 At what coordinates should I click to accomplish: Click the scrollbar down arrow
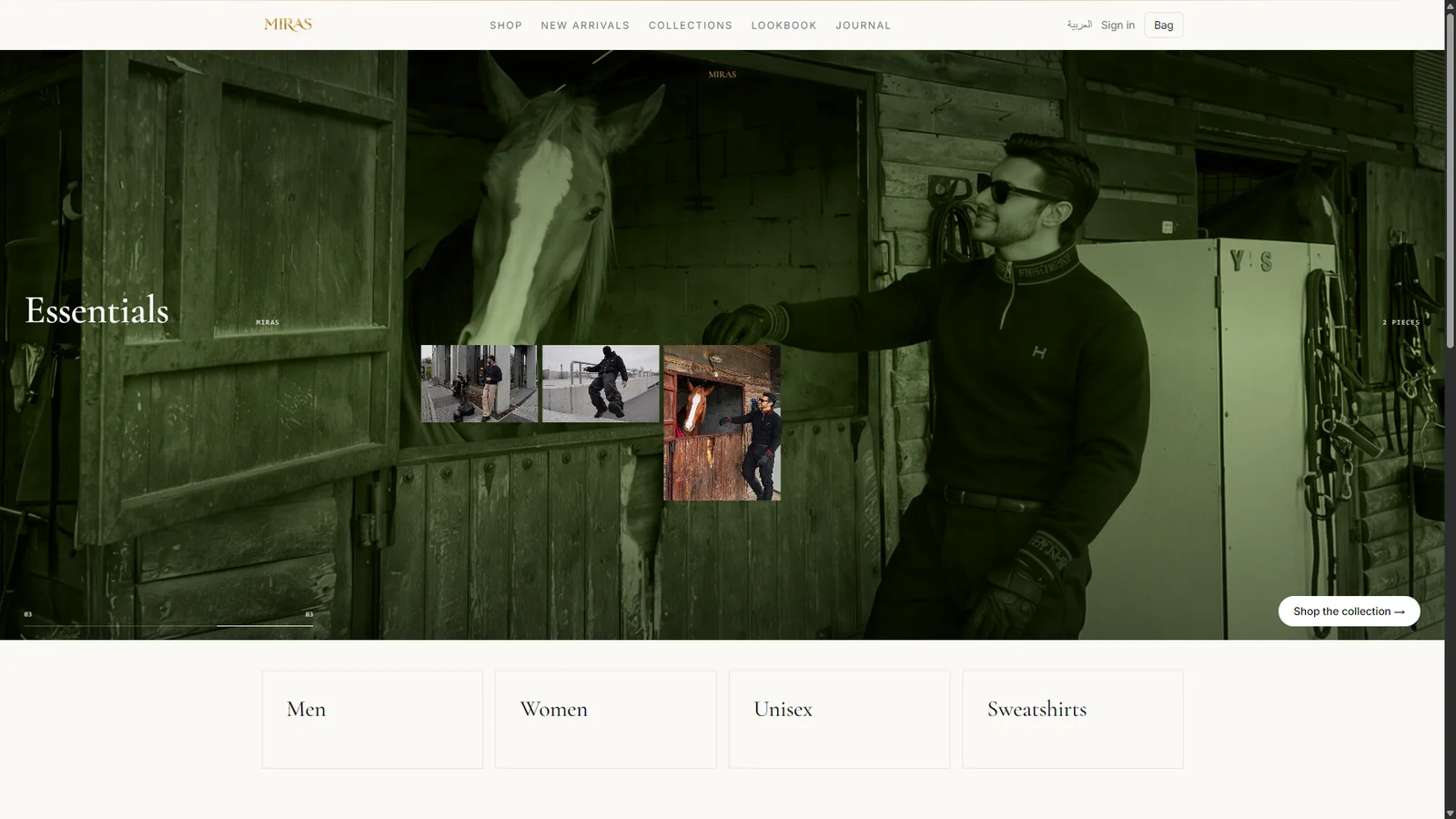click(1451, 813)
